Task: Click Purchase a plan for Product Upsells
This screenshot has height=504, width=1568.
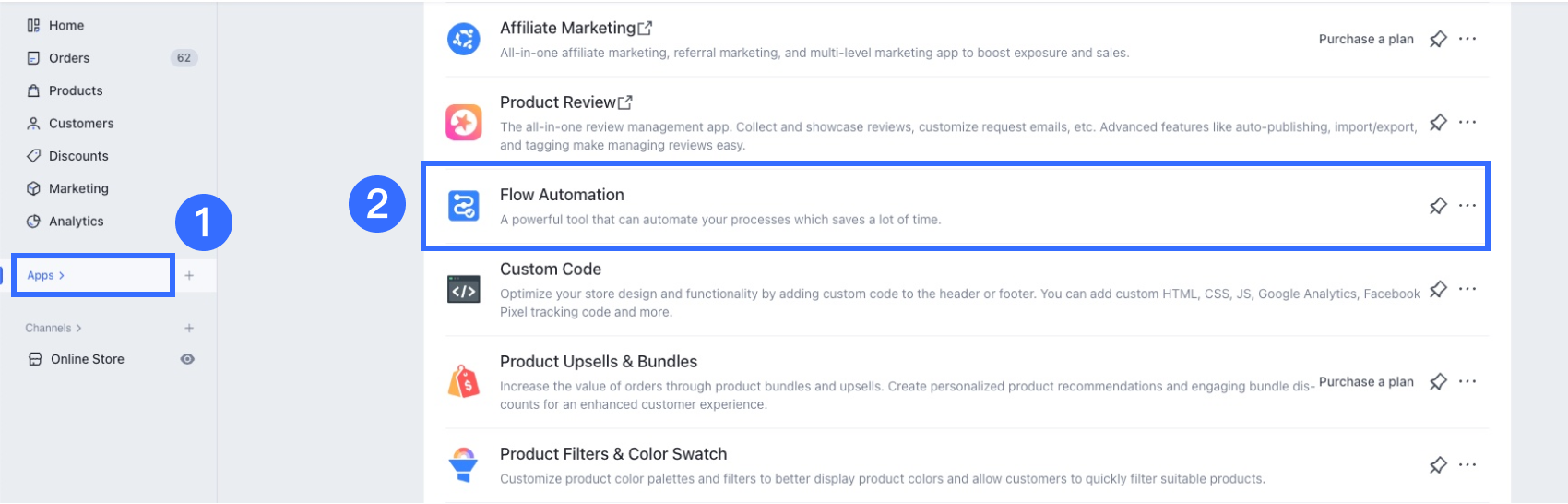Action: click(x=1366, y=381)
